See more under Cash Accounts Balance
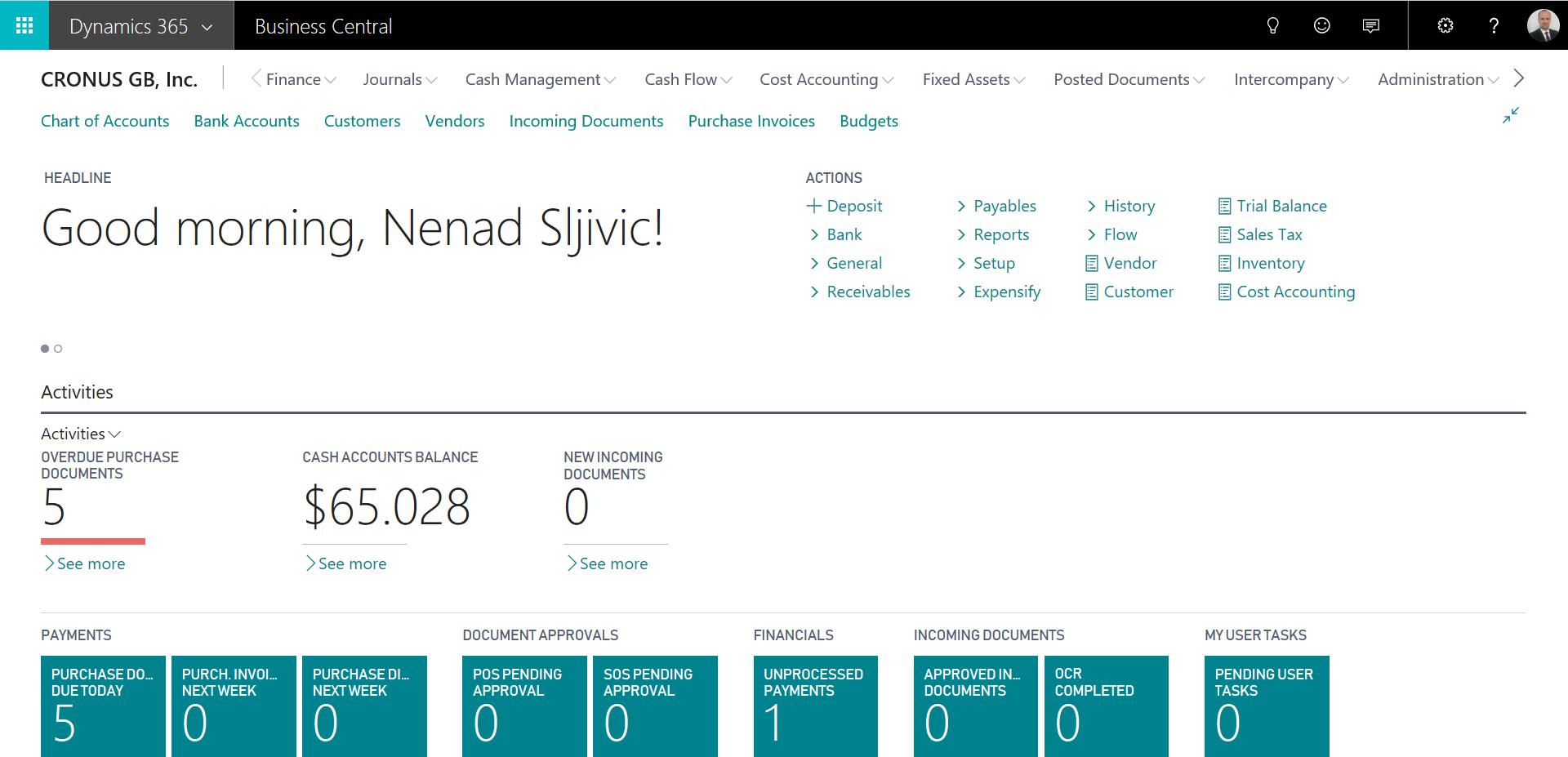 pyautogui.click(x=345, y=563)
